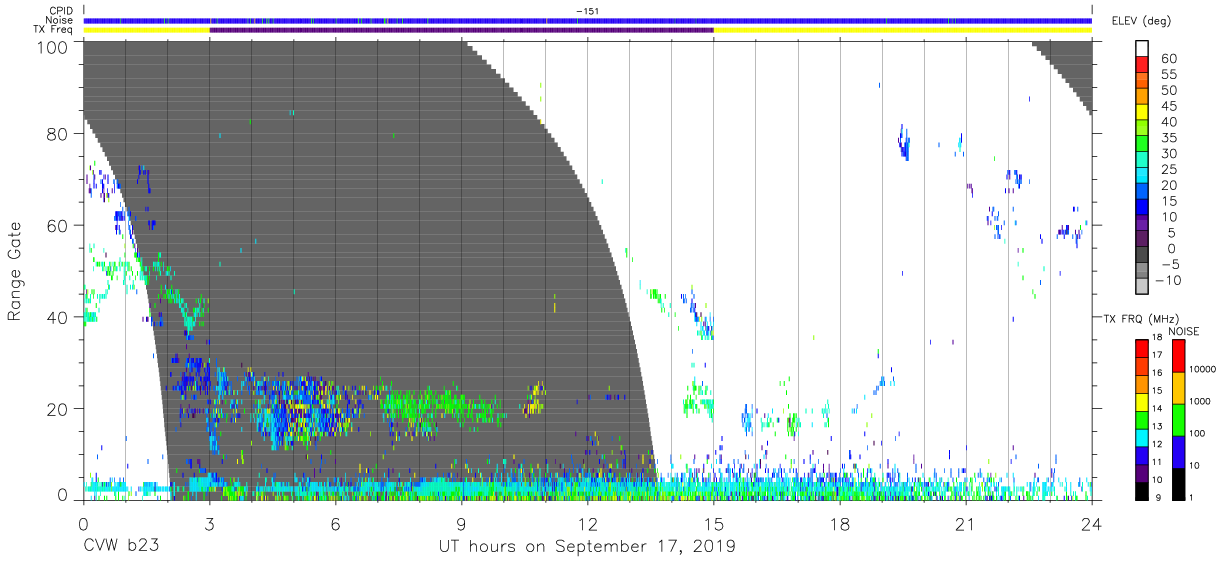Screen dimensions: 1228x567
Task: Click the 1000 tick on NOISE legend
Action: tap(1199, 401)
